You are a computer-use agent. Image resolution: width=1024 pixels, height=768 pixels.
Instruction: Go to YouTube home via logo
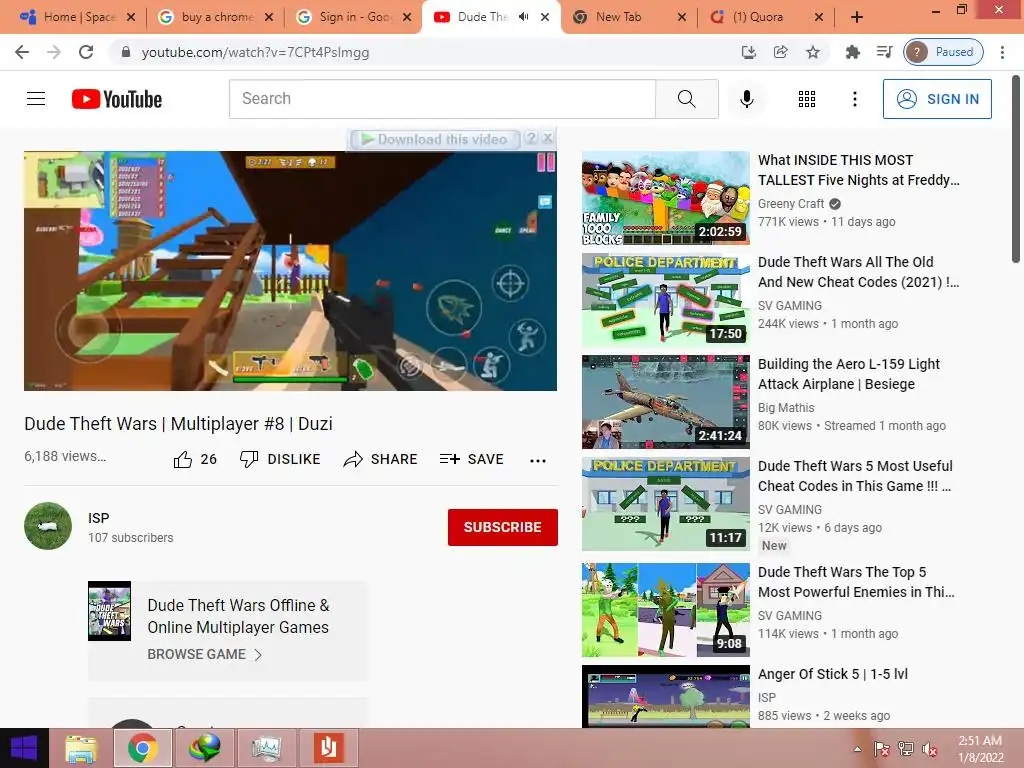117,99
